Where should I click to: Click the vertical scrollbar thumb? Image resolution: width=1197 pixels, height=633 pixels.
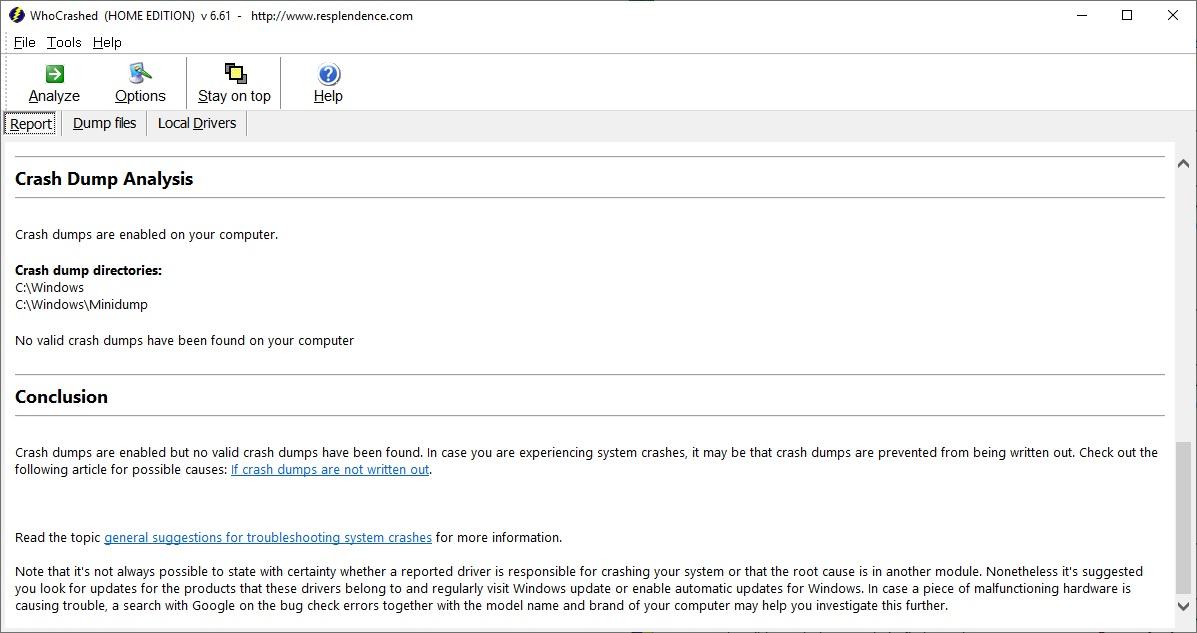point(1183,517)
